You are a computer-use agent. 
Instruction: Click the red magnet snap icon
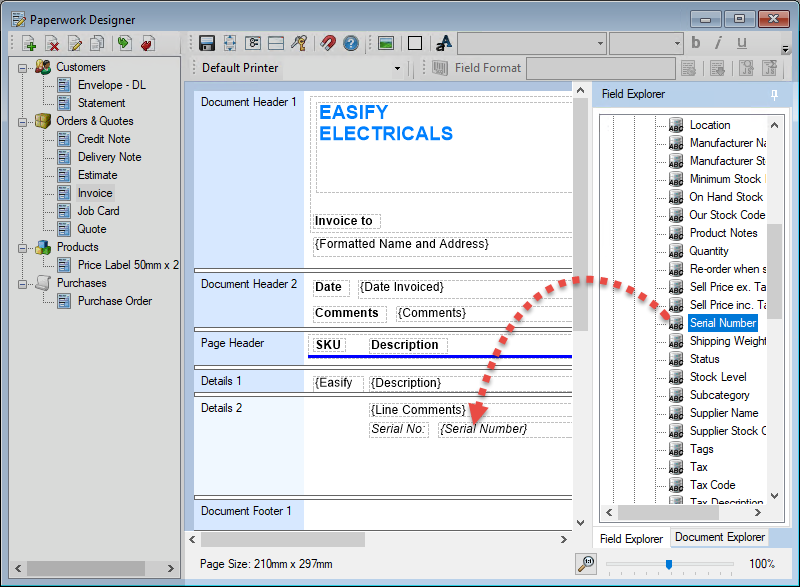tap(327, 43)
